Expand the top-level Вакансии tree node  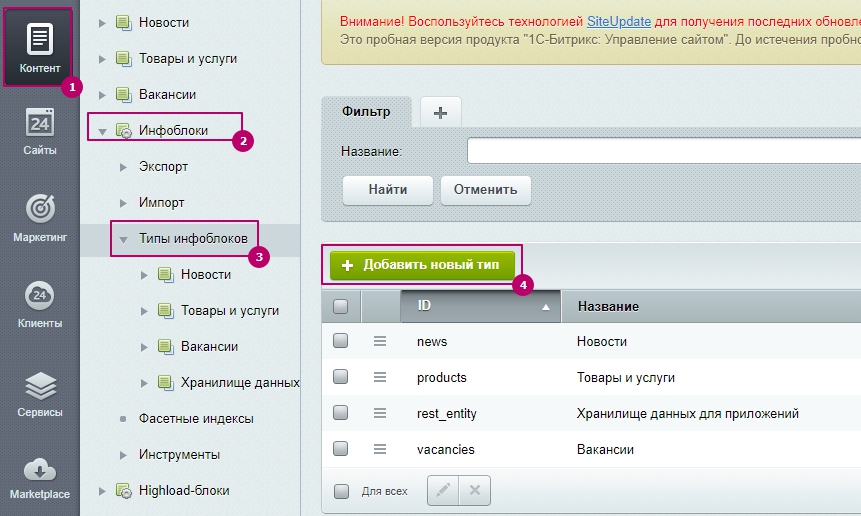tap(102, 95)
